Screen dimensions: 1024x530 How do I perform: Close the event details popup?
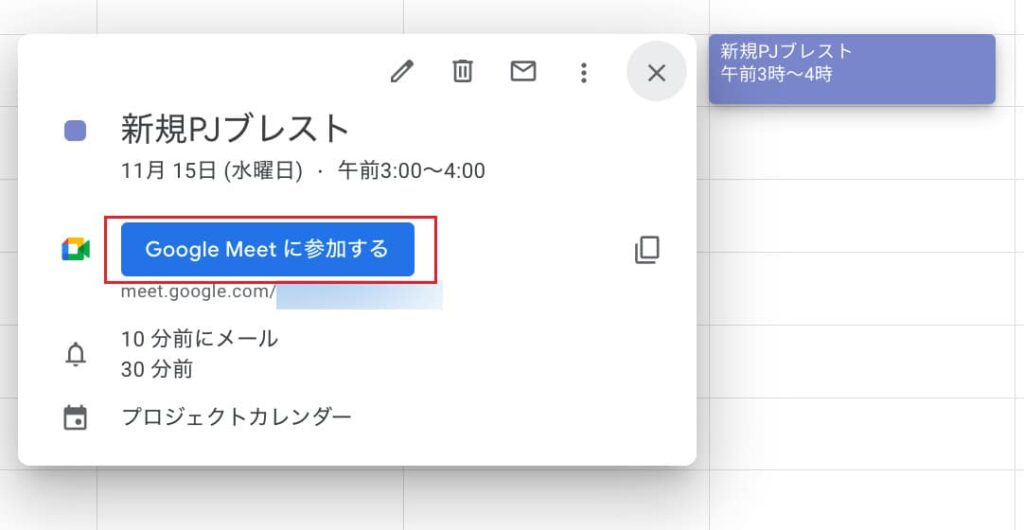point(656,72)
